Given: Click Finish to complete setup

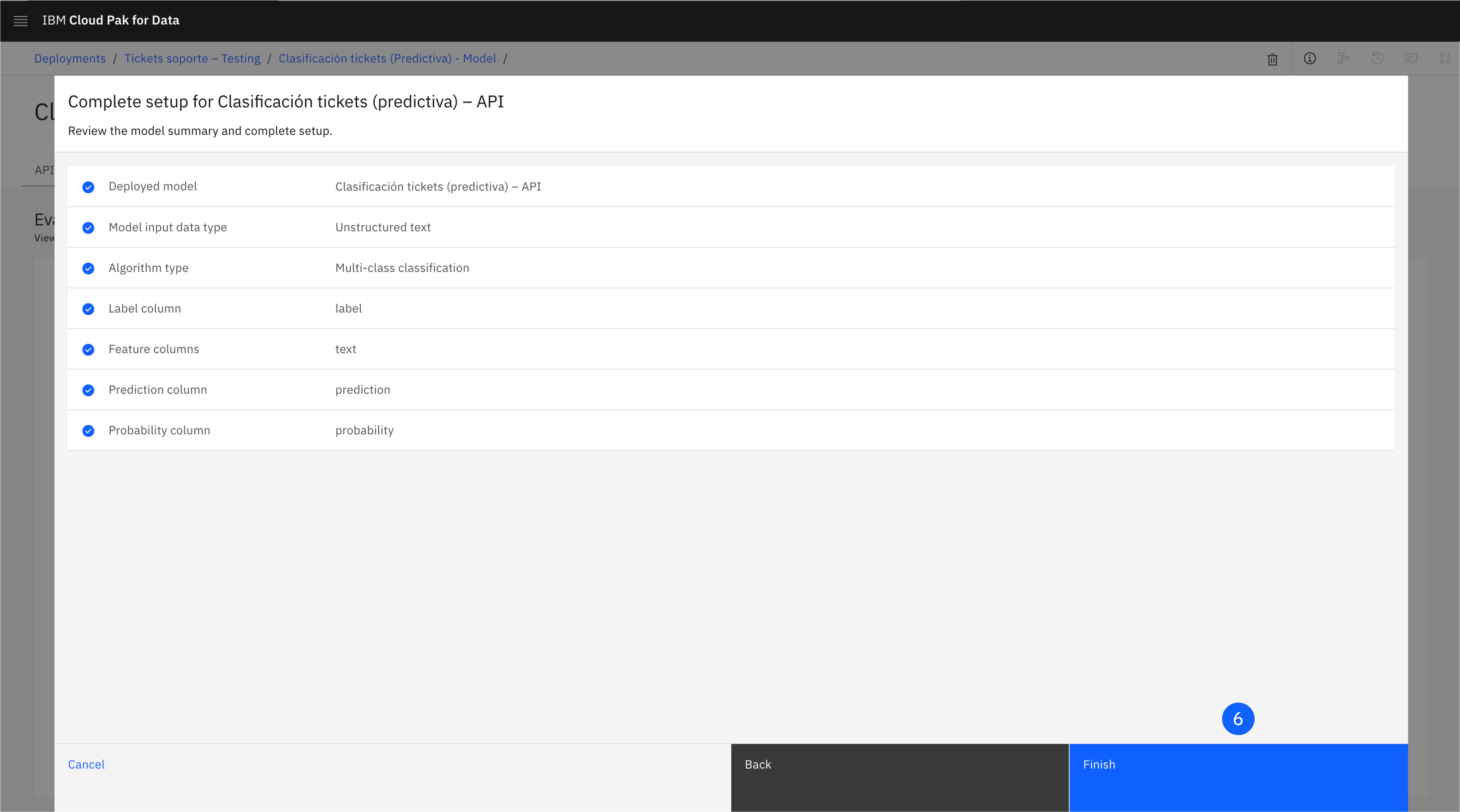Looking at the screenshot, I should coord(1238,777).
